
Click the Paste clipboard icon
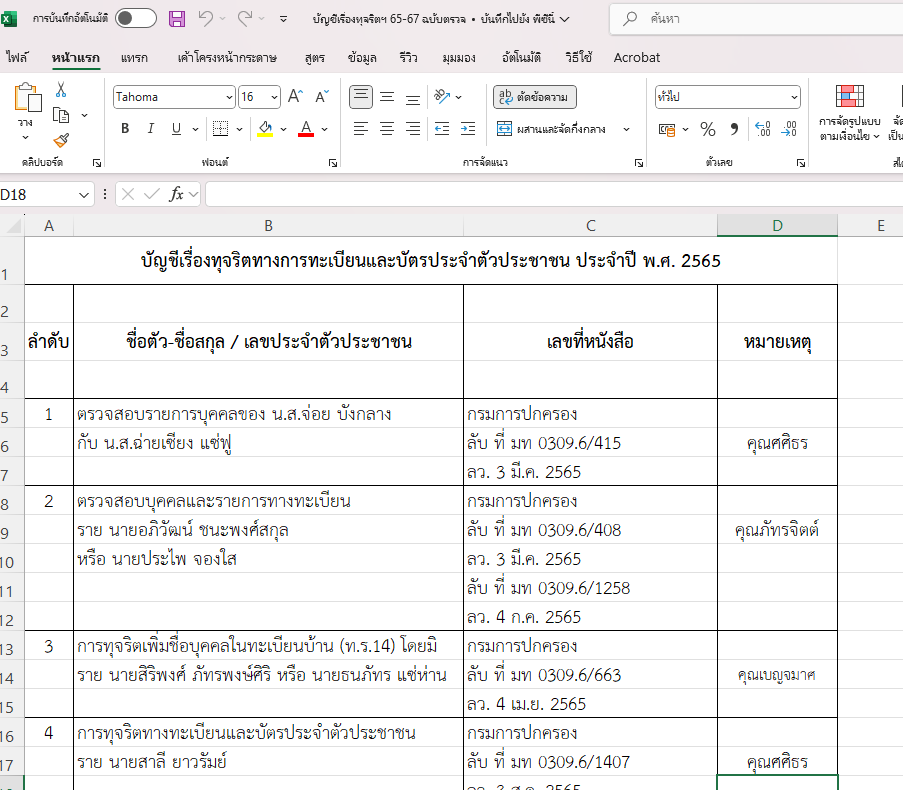coord(27,97)
